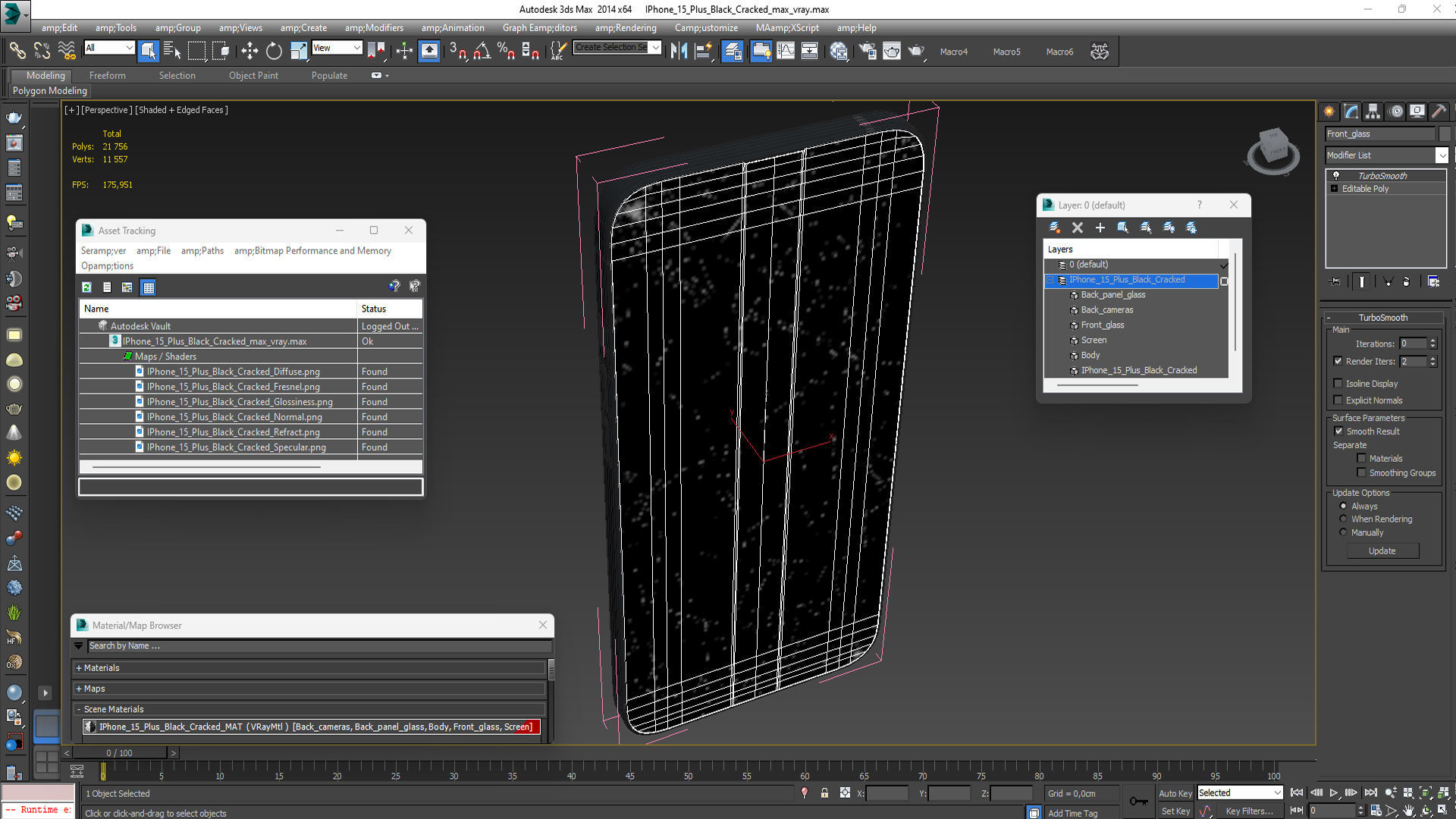Viewport: 1456px width, 819px height.
Task: Click the Iterations spinner arrows
Action: coord(1432,344)
